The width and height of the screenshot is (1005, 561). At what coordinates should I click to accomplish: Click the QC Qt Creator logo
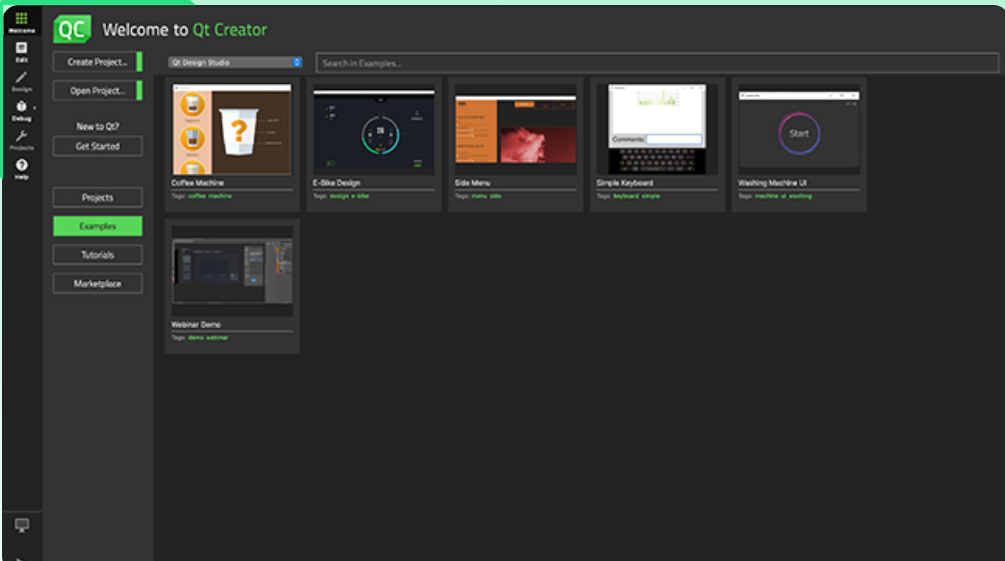coord(72,30)
